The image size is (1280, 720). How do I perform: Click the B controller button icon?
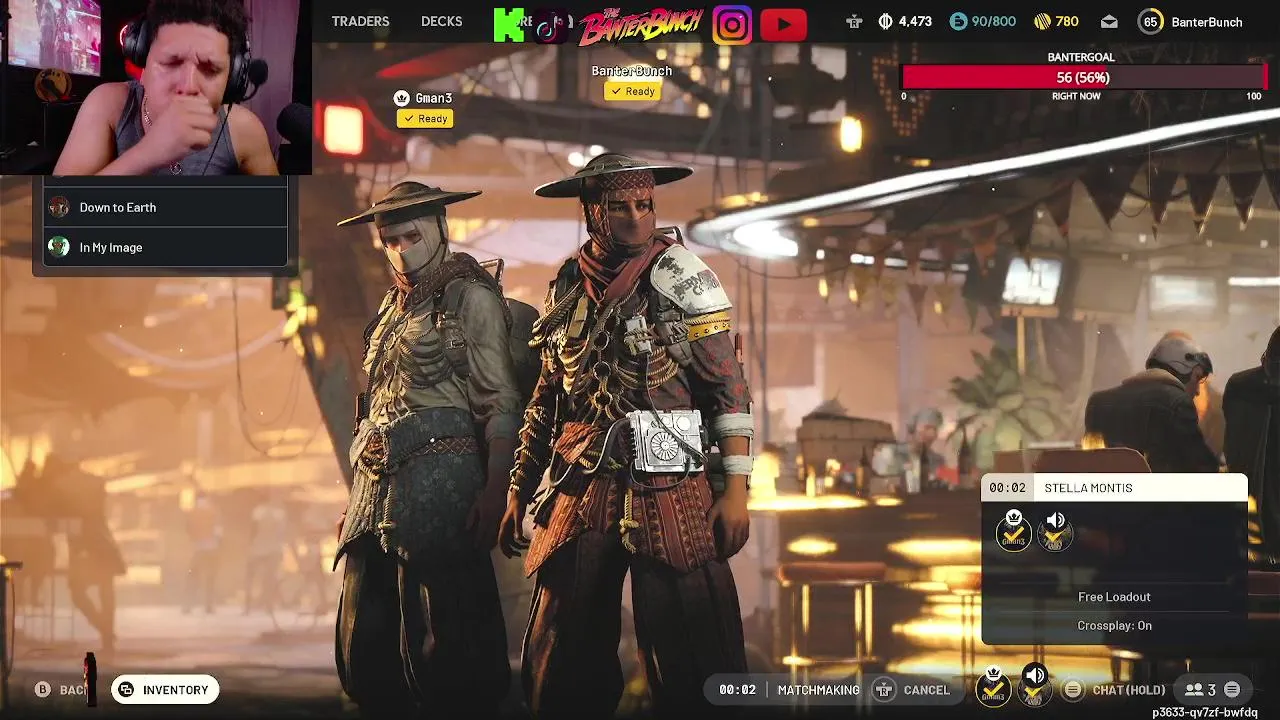43,689
